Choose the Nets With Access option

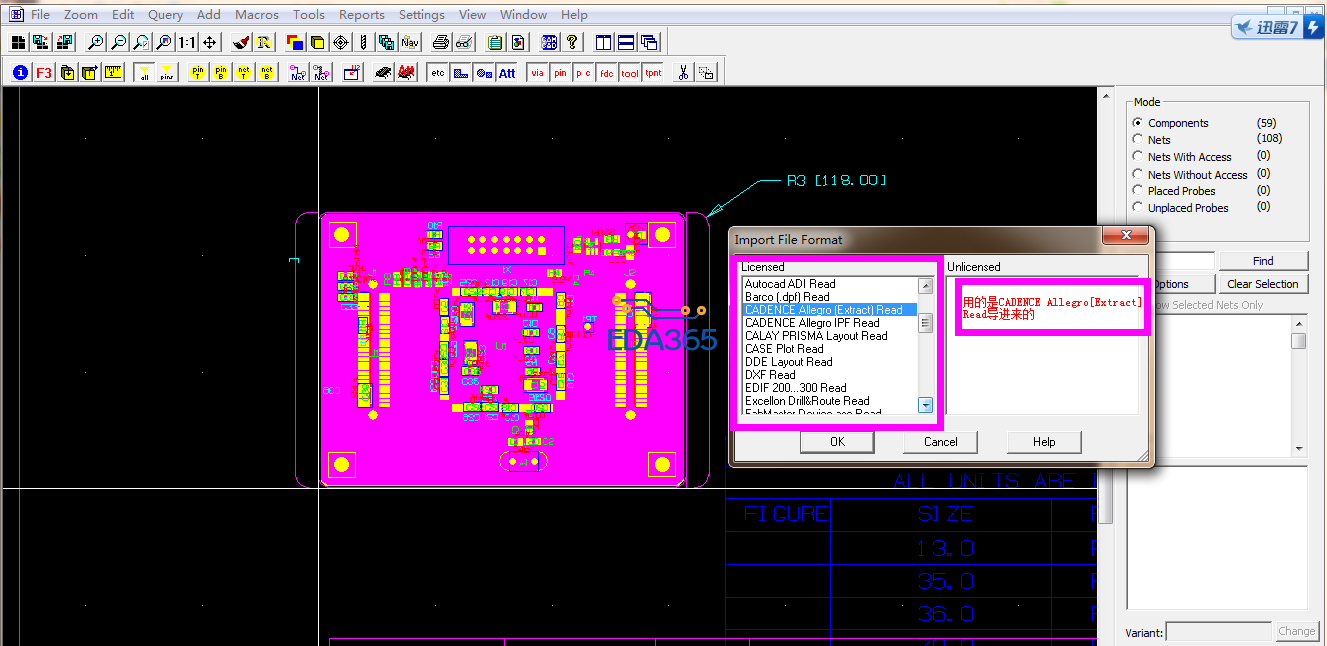[1138, 157]
